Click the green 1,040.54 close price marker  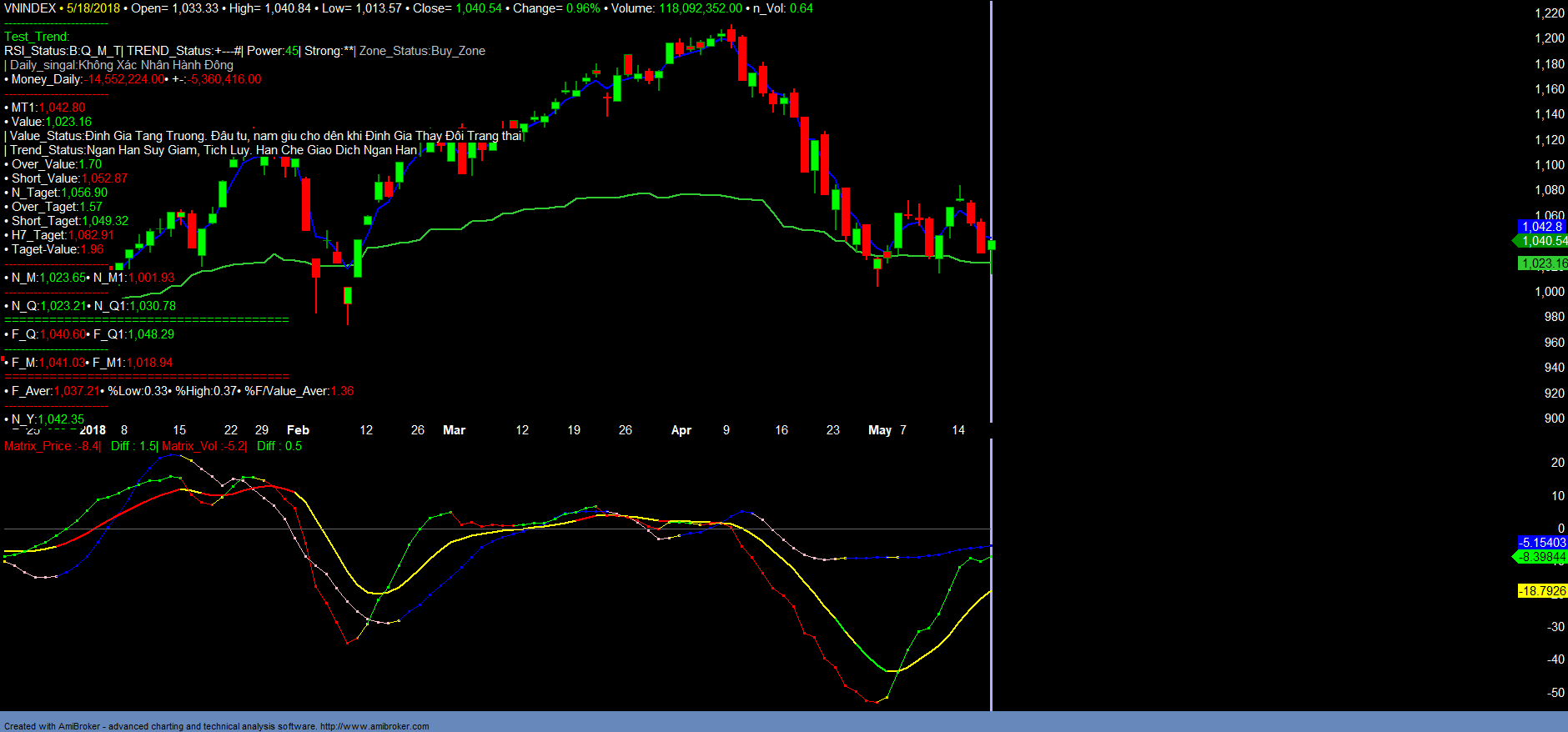point(1543,241)
